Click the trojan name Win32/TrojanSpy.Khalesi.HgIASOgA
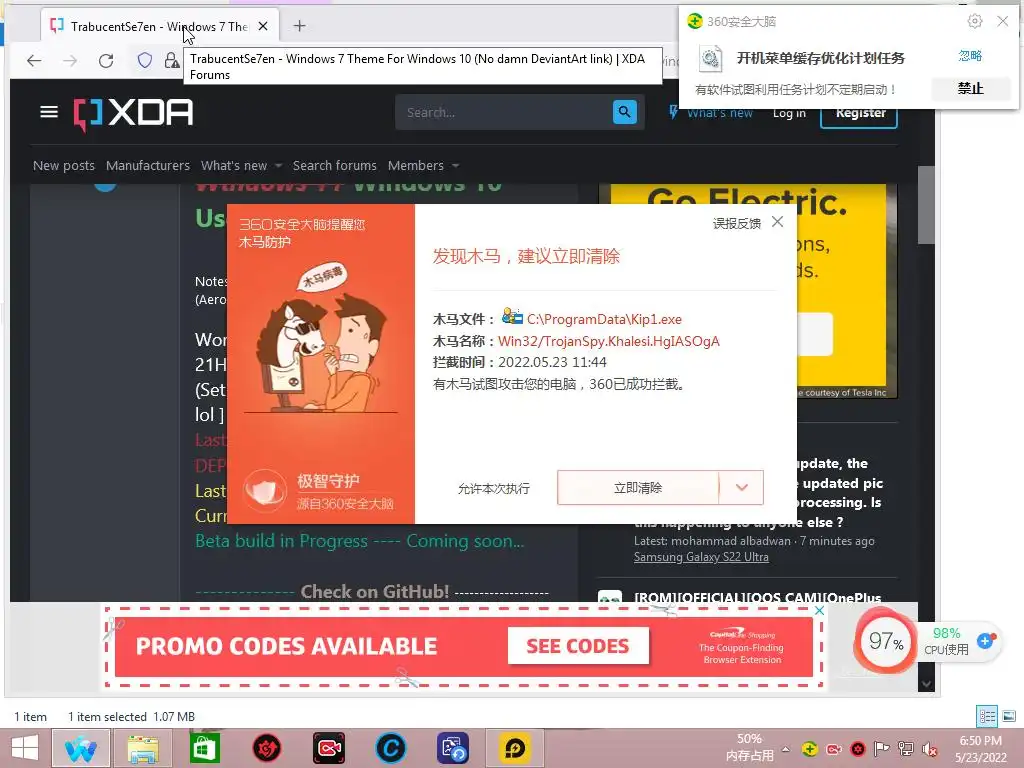The width and height of the screenshot is (1024, 768). [x=609, y=341]
